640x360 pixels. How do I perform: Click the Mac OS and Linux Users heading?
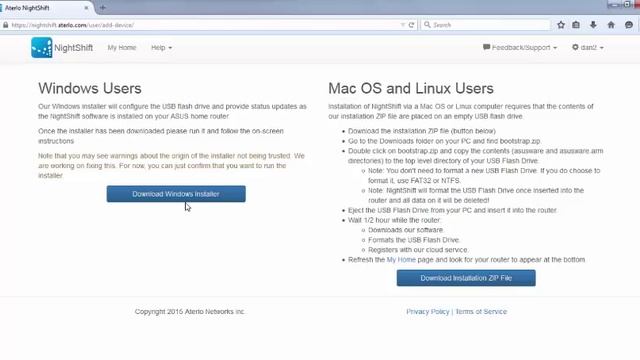[x=411, y=89]
